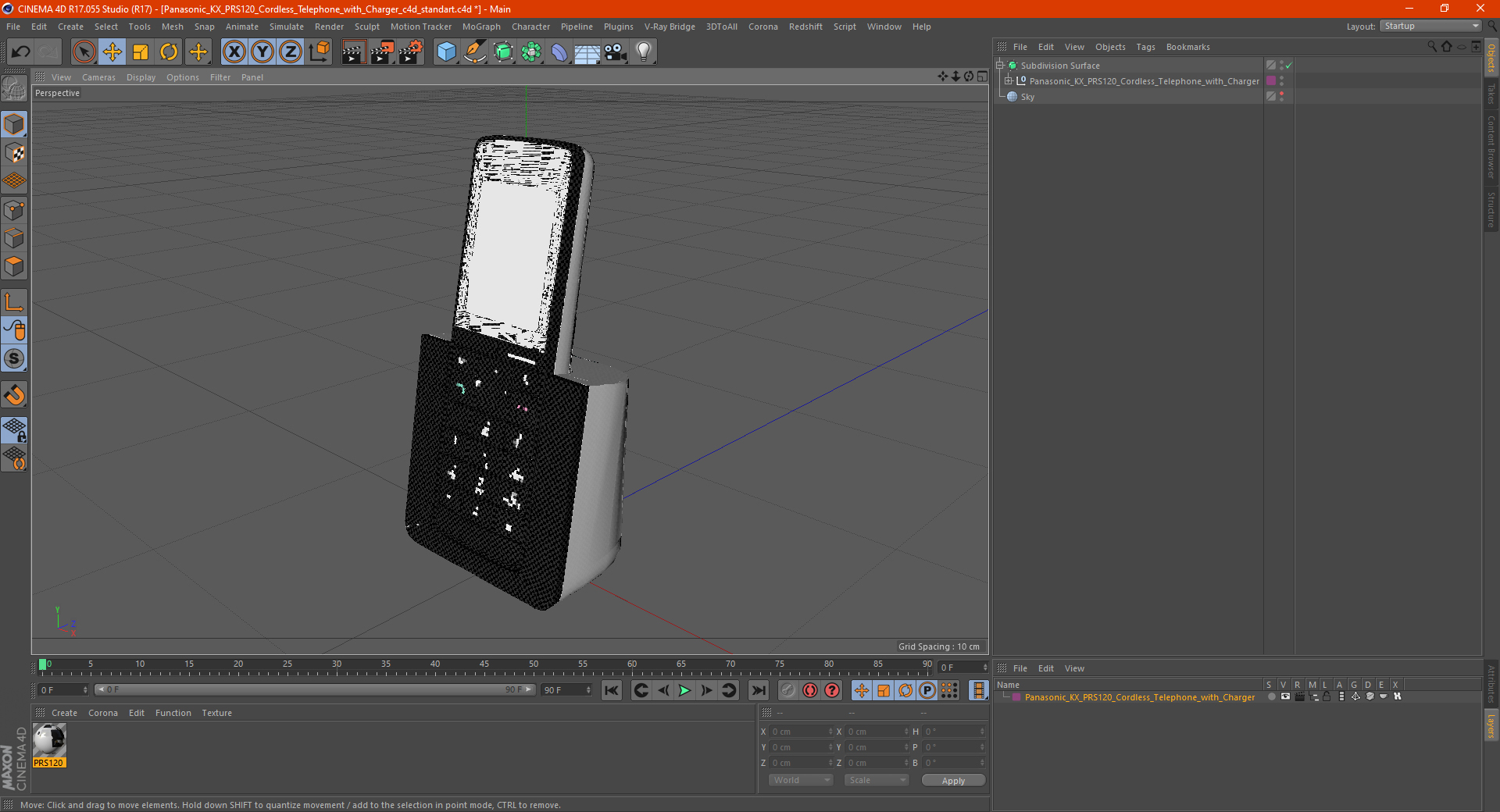Click timeline frame 45 marker
This screenshot has width=1500, height=812.
tap(484, 665)
